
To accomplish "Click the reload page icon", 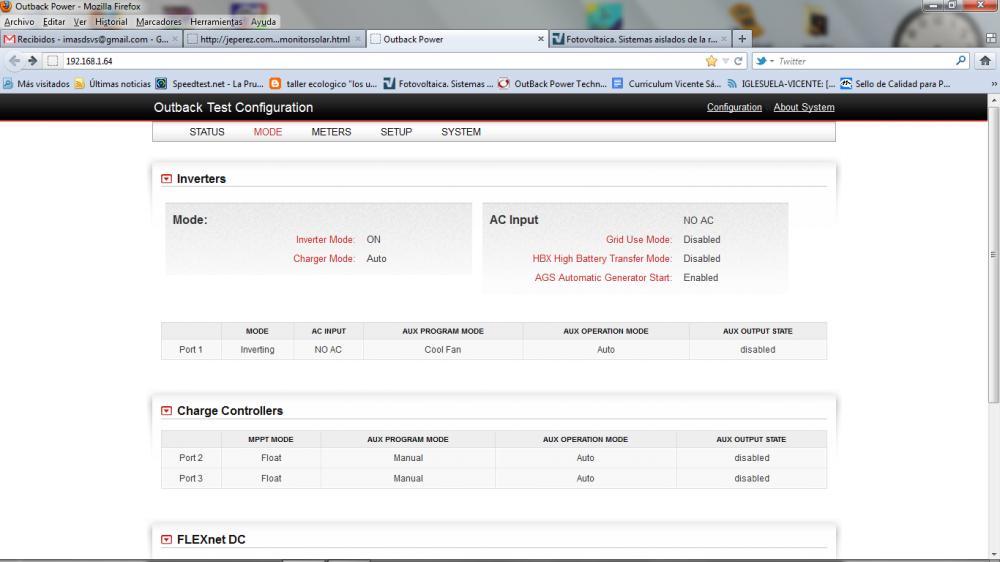I will (739, 61).
